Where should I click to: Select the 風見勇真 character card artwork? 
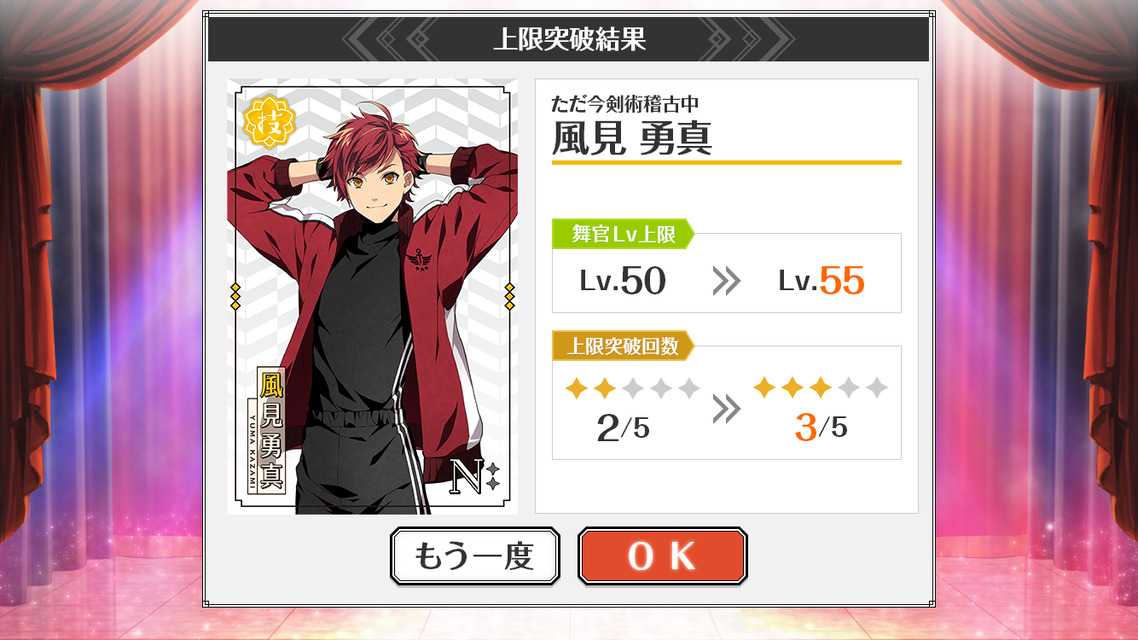tap(372, 297)
